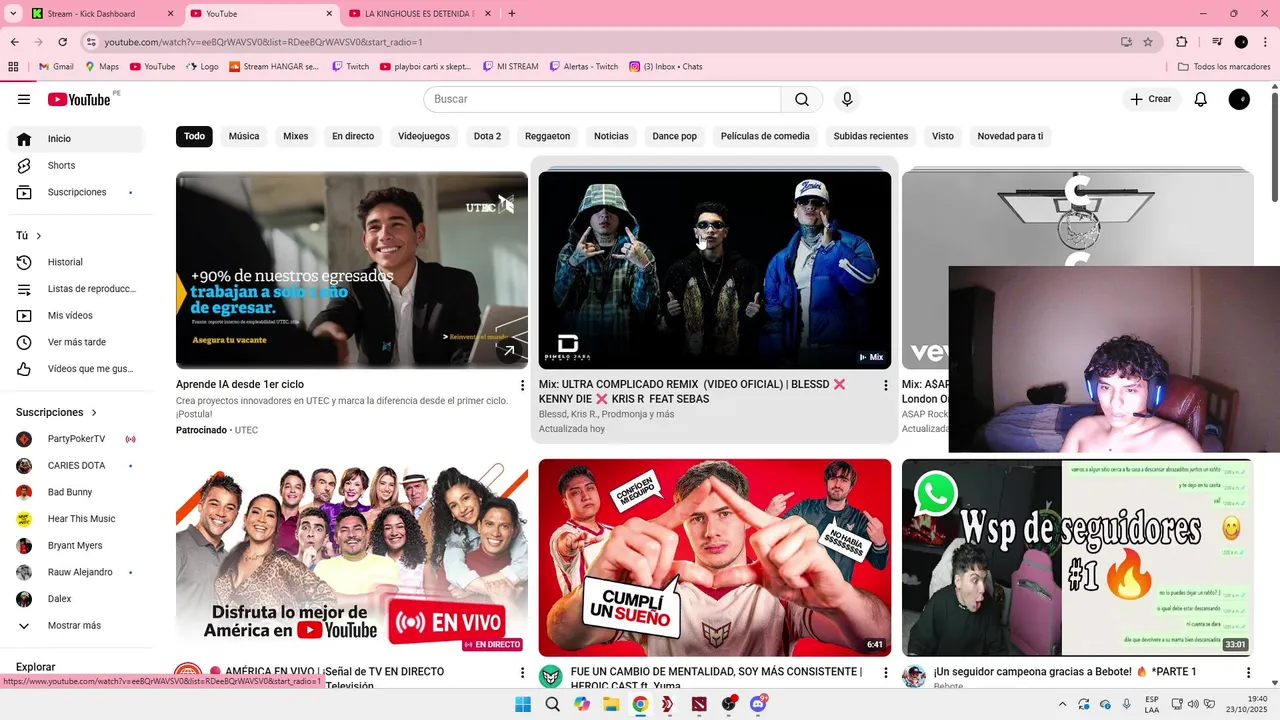Switch to LA KINGHOUSE ES DETENIDA tab
This screenshot has width=1280, height=720.
[420, 14]
